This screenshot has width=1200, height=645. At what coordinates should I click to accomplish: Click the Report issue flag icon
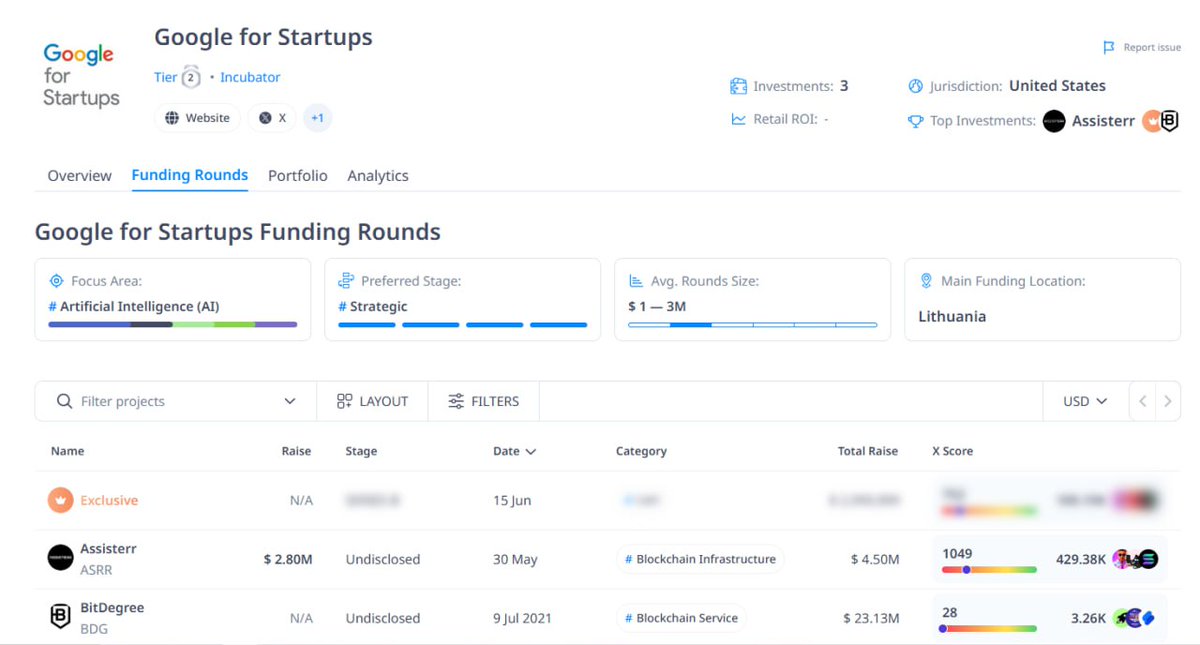1109,47
